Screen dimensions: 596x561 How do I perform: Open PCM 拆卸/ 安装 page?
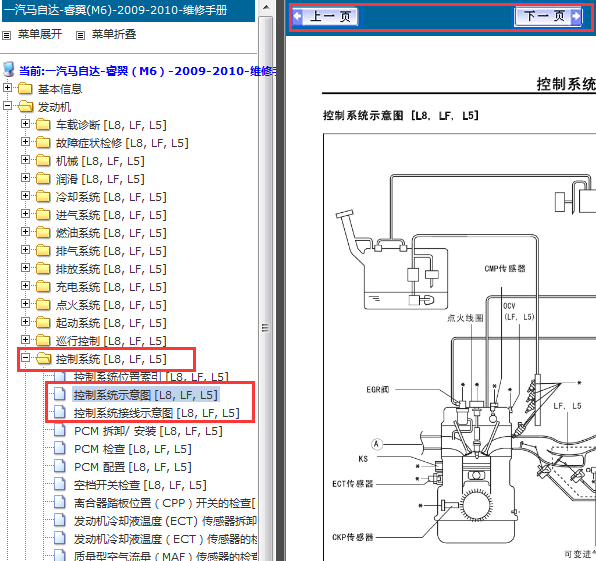tap(148, 431)
